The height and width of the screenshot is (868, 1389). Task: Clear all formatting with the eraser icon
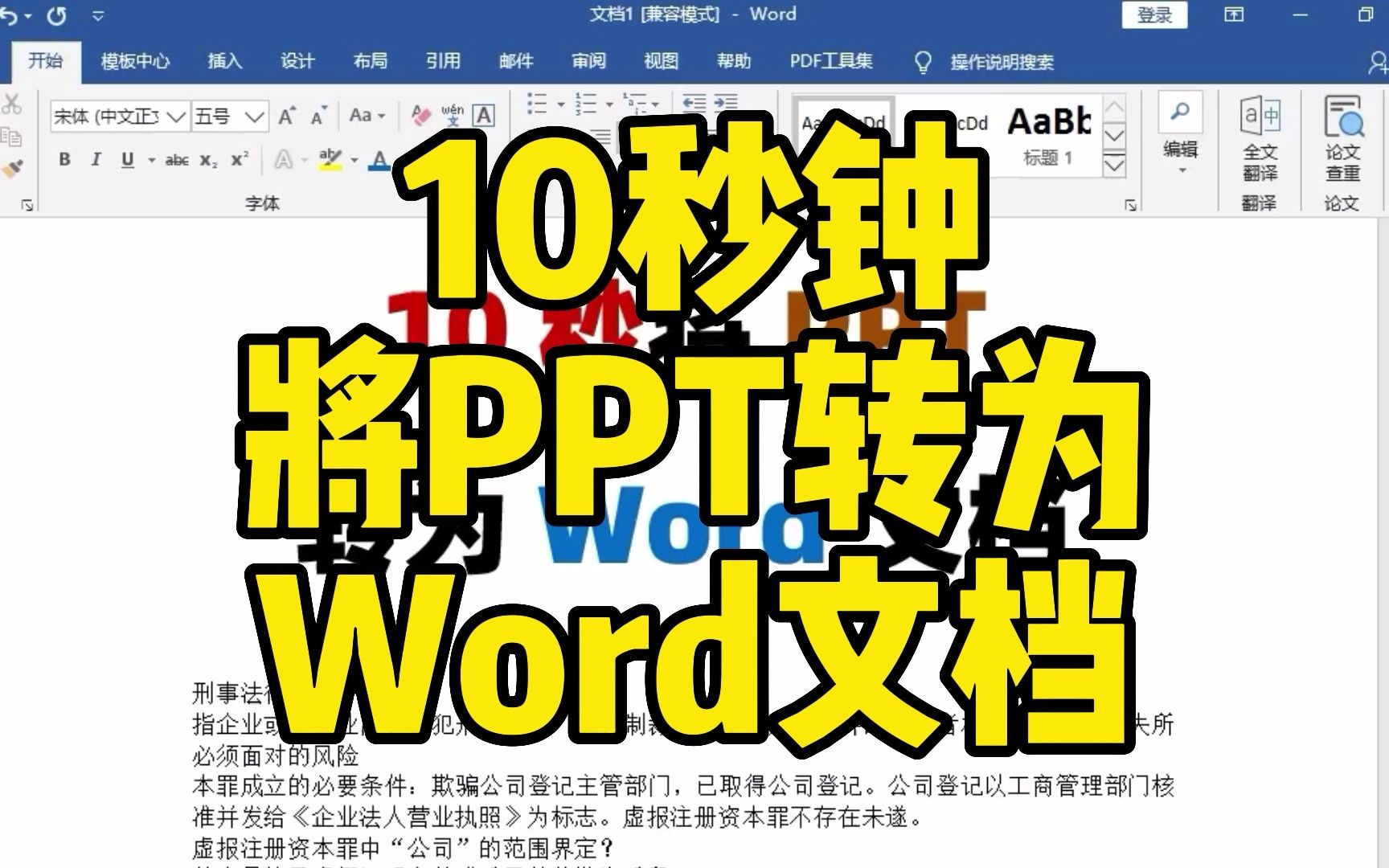(420, 116)
